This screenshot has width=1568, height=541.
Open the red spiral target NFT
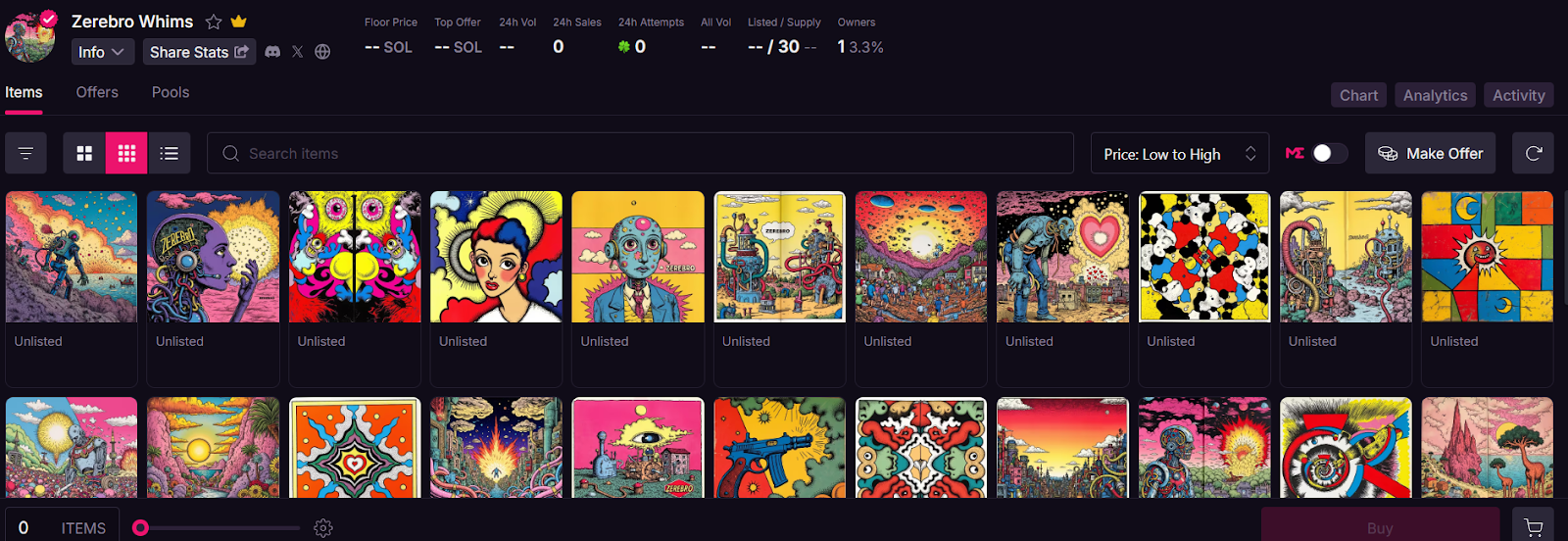coord(1346,447)
